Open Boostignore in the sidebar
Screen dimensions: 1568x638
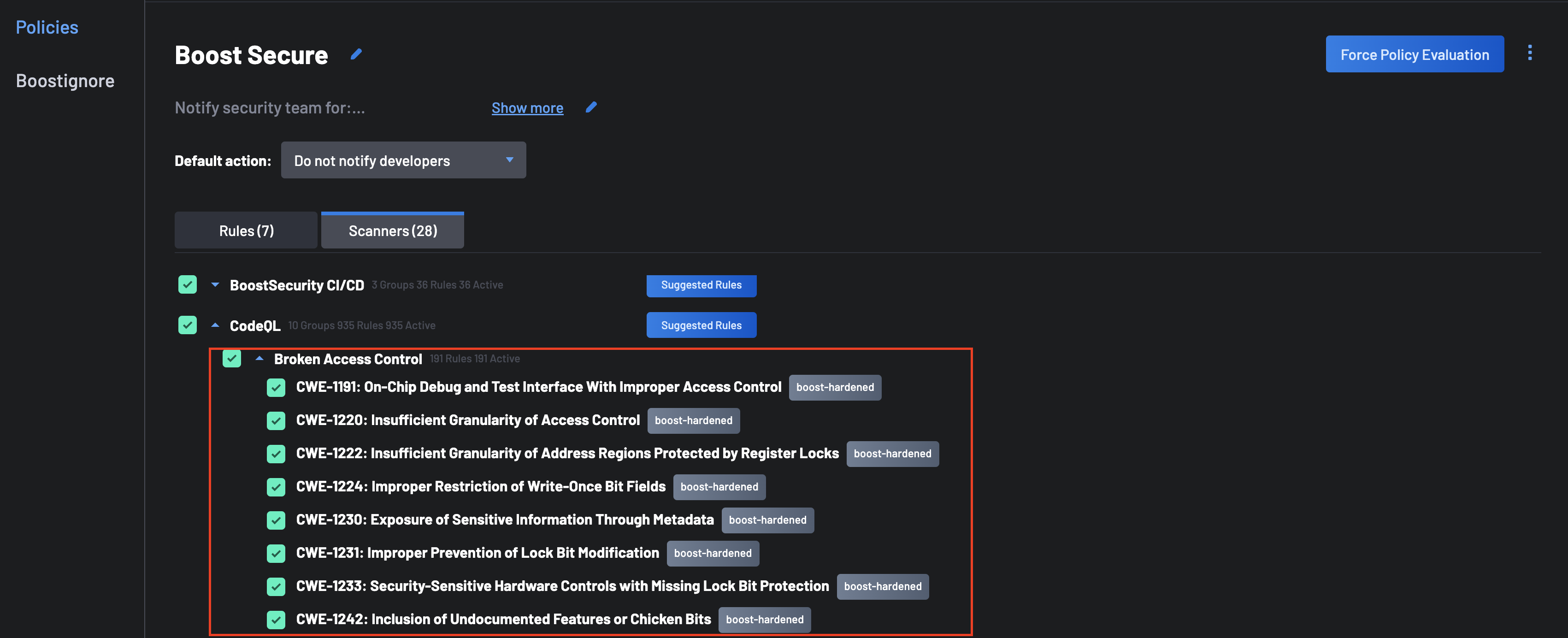tap(65, 81)
